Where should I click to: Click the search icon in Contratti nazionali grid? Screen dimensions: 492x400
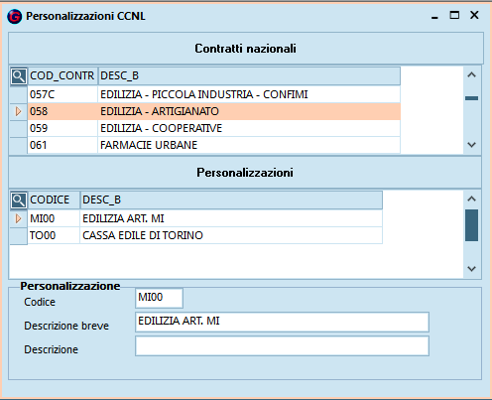point(18,76)
